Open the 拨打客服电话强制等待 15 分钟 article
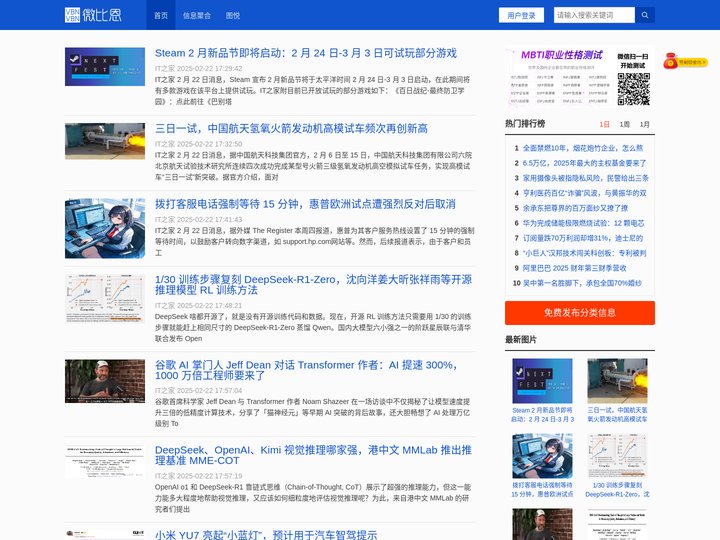 click(305, 204)
